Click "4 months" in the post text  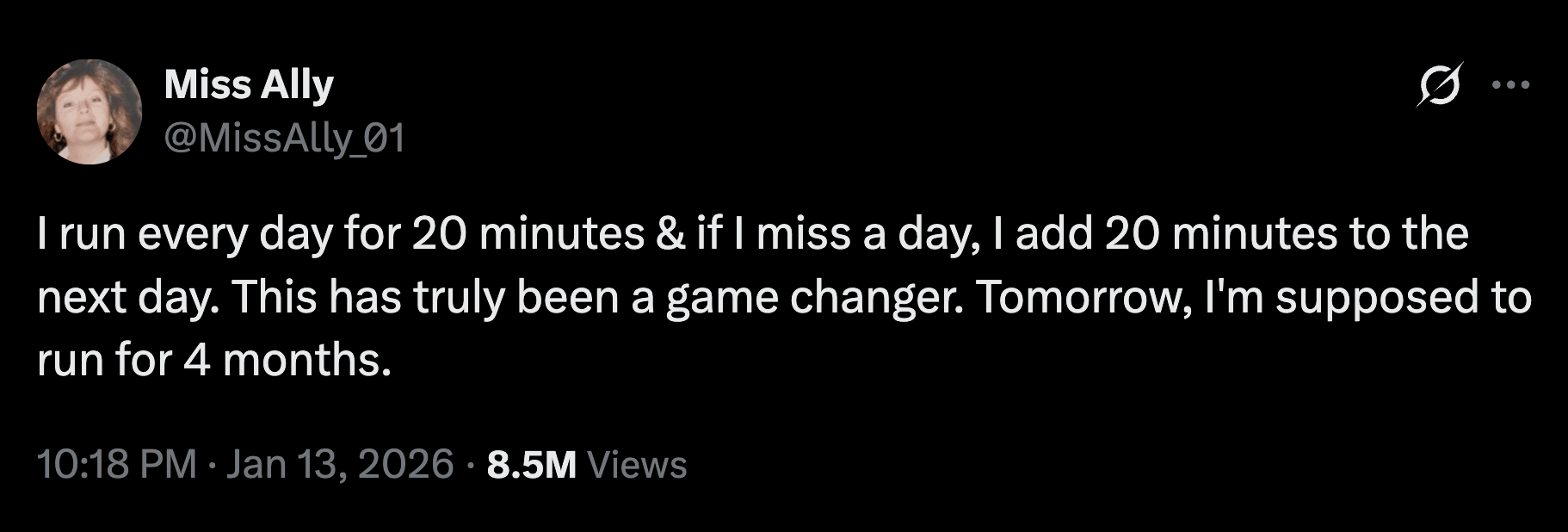coord(283,360)
